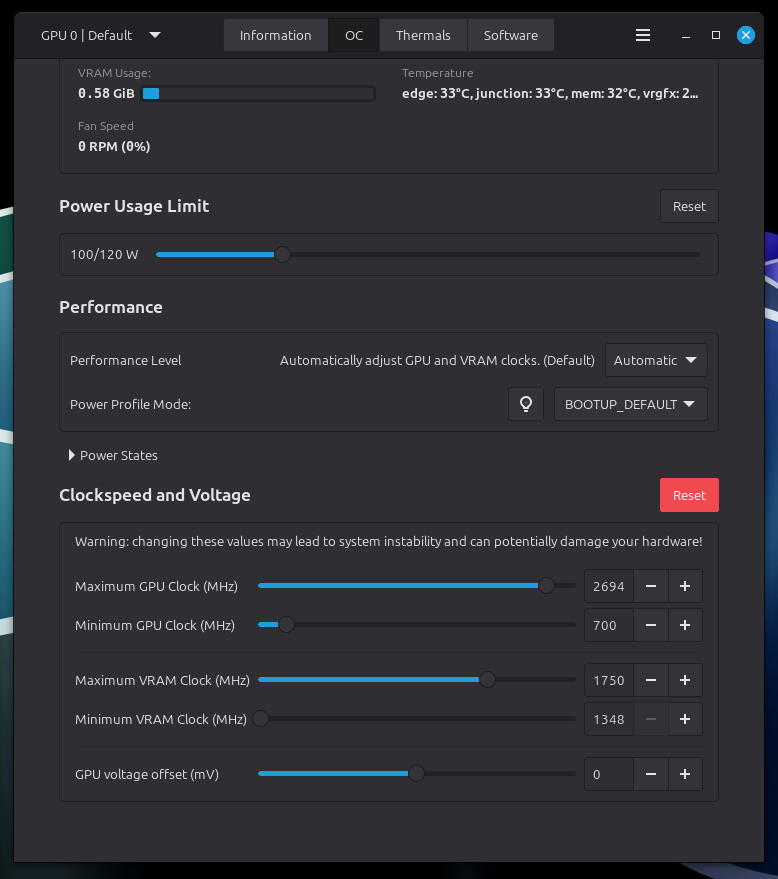Go to the Thermals tab
The width and height of the screenshot is (778, 879).
[x=423, y=35]
